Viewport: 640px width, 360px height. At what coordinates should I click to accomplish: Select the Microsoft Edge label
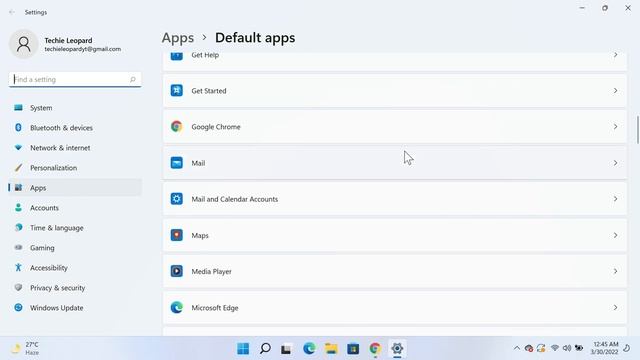click(x=215, y=308)
